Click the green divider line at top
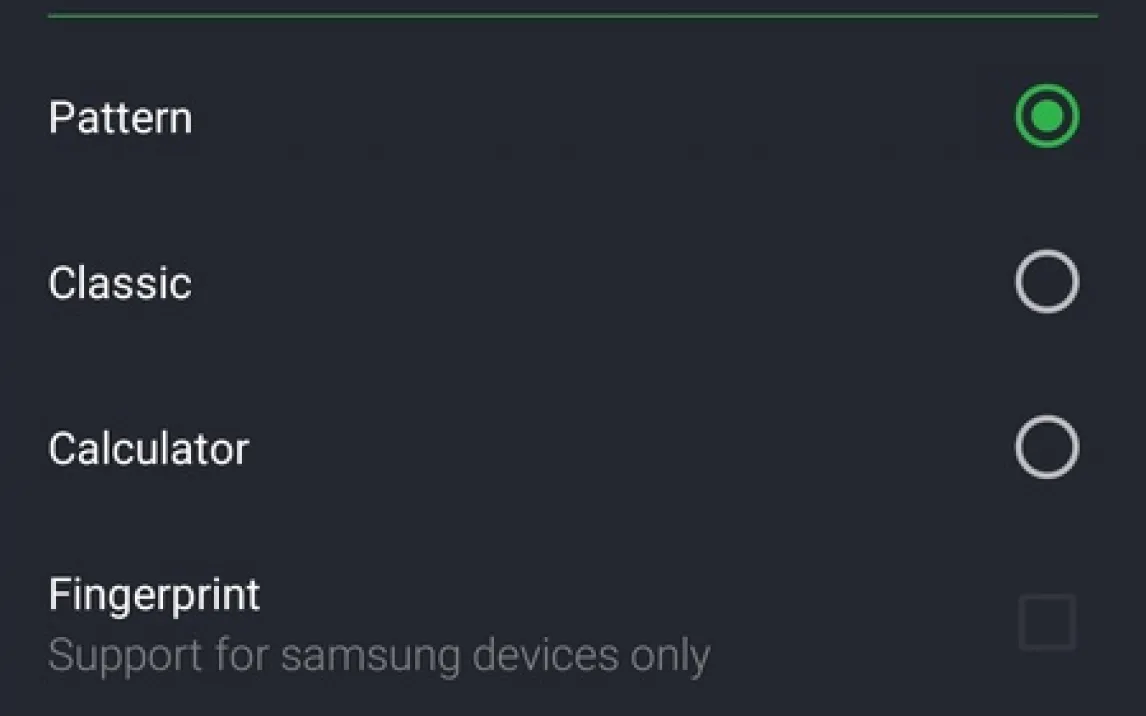The image size is (1146, 716). click(572, 16)
